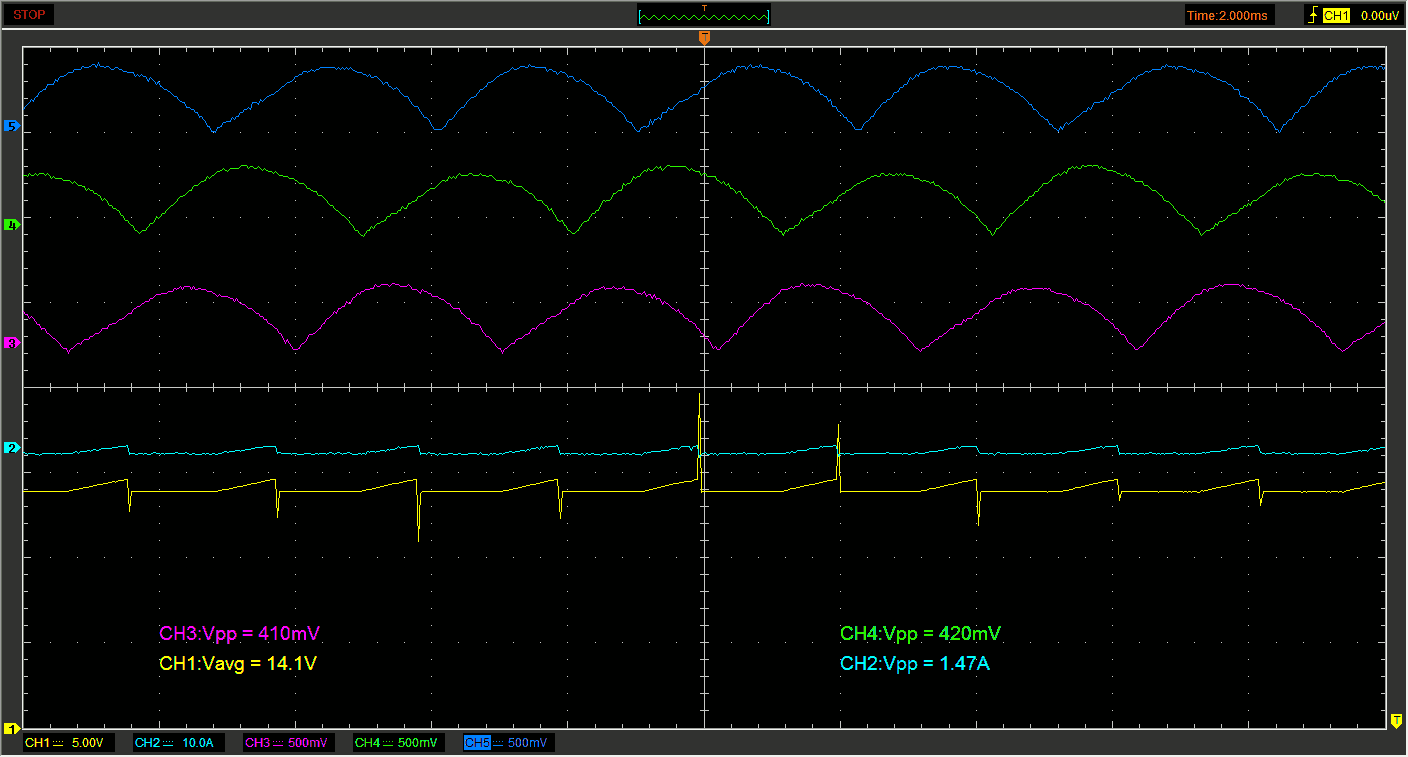Select the magenta channel 3 ground marker

12,343
